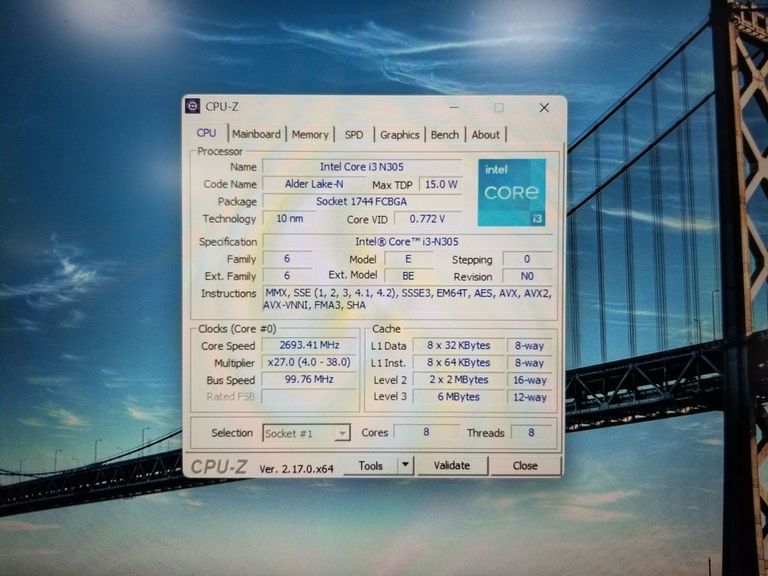This screenshot has height=576, width=768.
Task: Minimize the CPU-Z window
Action: click(x=454, y=107)
